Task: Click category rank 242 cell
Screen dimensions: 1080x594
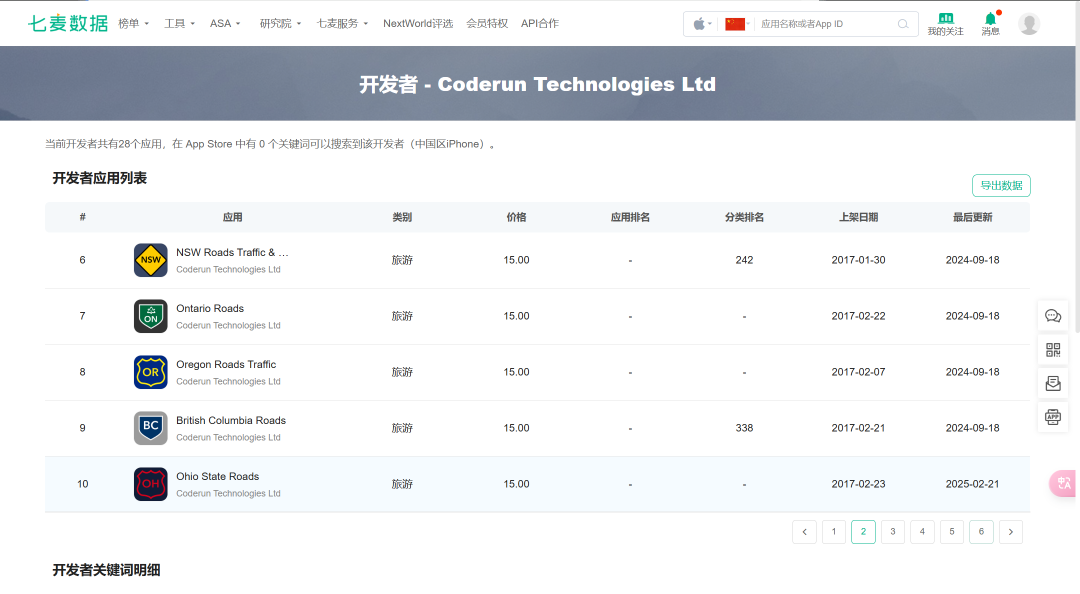Action: coord(744,260)
